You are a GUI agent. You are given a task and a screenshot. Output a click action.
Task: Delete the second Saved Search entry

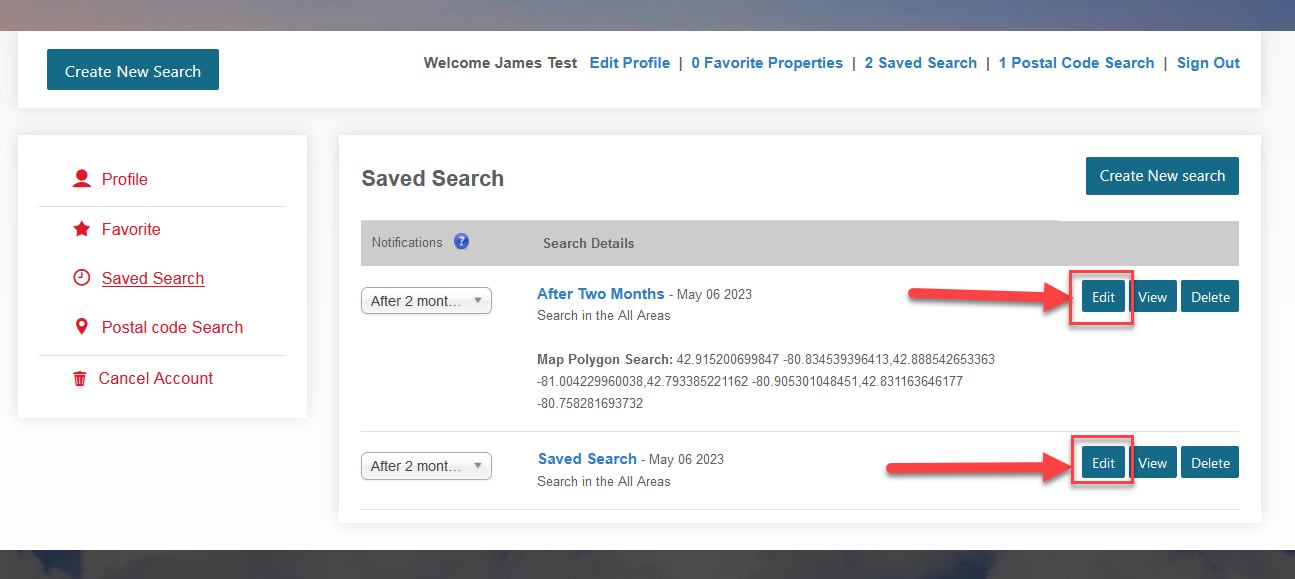click(1210, 463)
